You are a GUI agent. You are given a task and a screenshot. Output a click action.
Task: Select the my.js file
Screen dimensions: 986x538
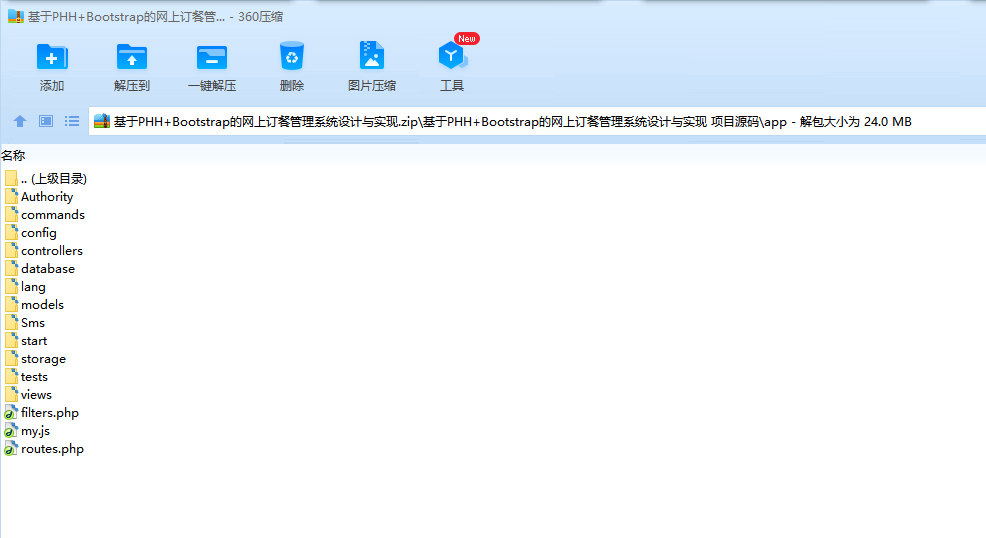click(35, 431)
